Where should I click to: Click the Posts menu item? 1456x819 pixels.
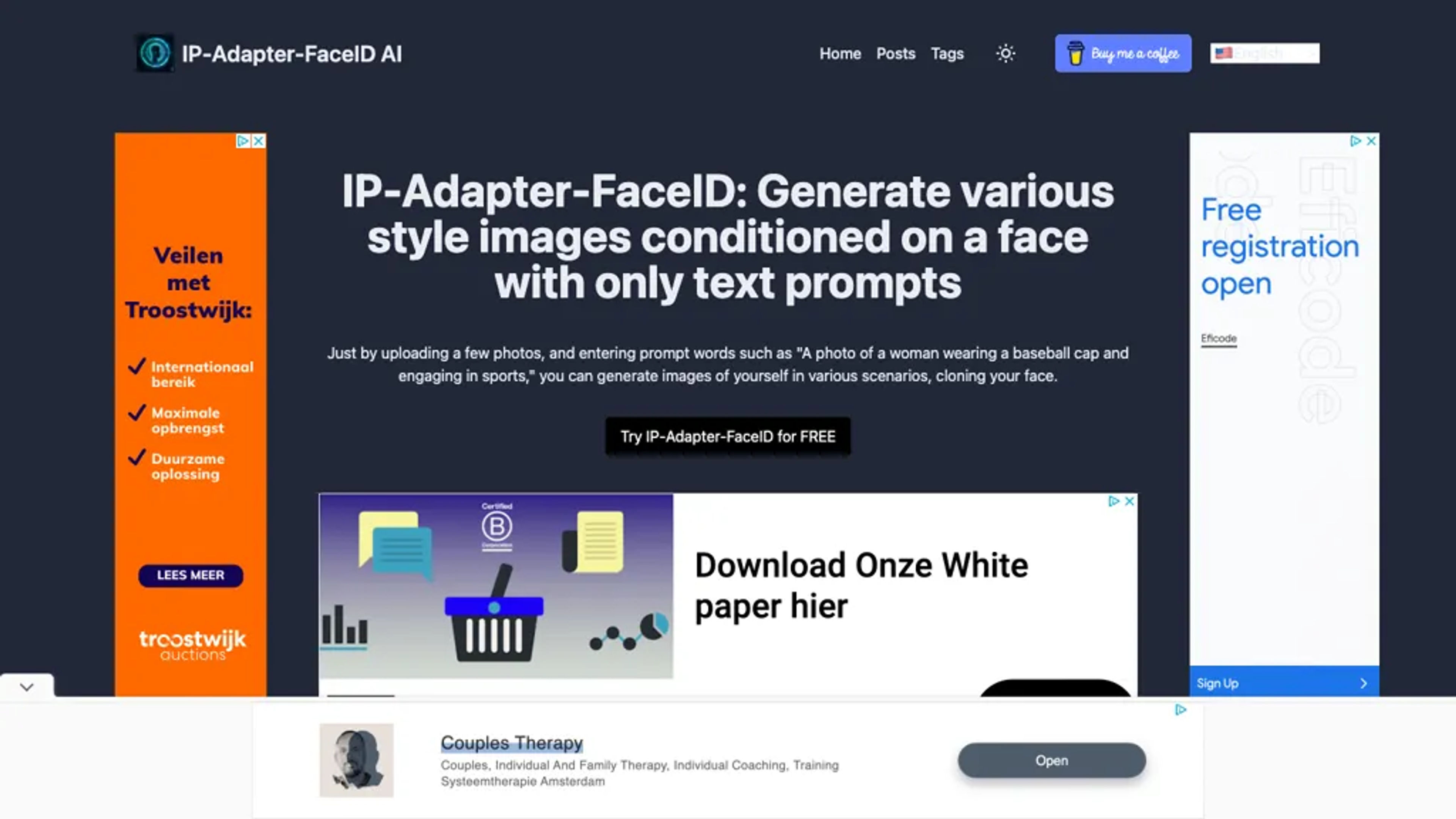click(895, 53)
